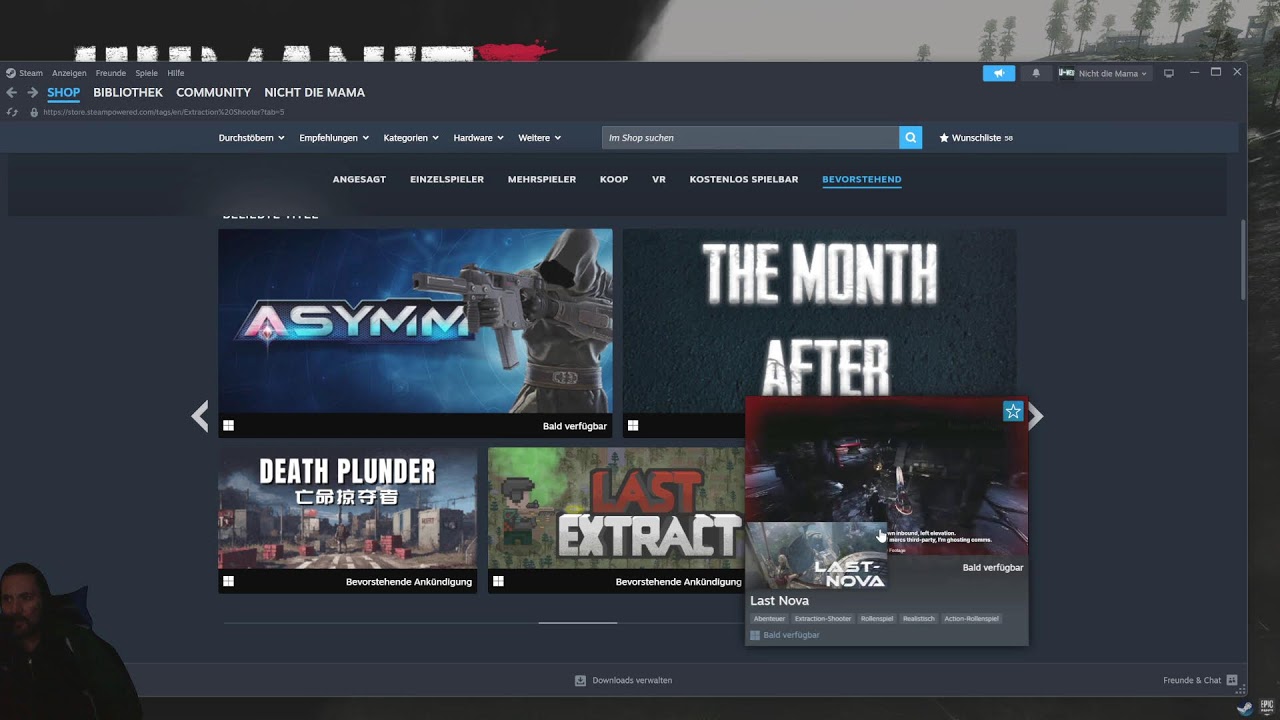Show next titles with the right carousel arrow
The height and width of the screenshot is (720, 1280).
tap(1036, 416)
